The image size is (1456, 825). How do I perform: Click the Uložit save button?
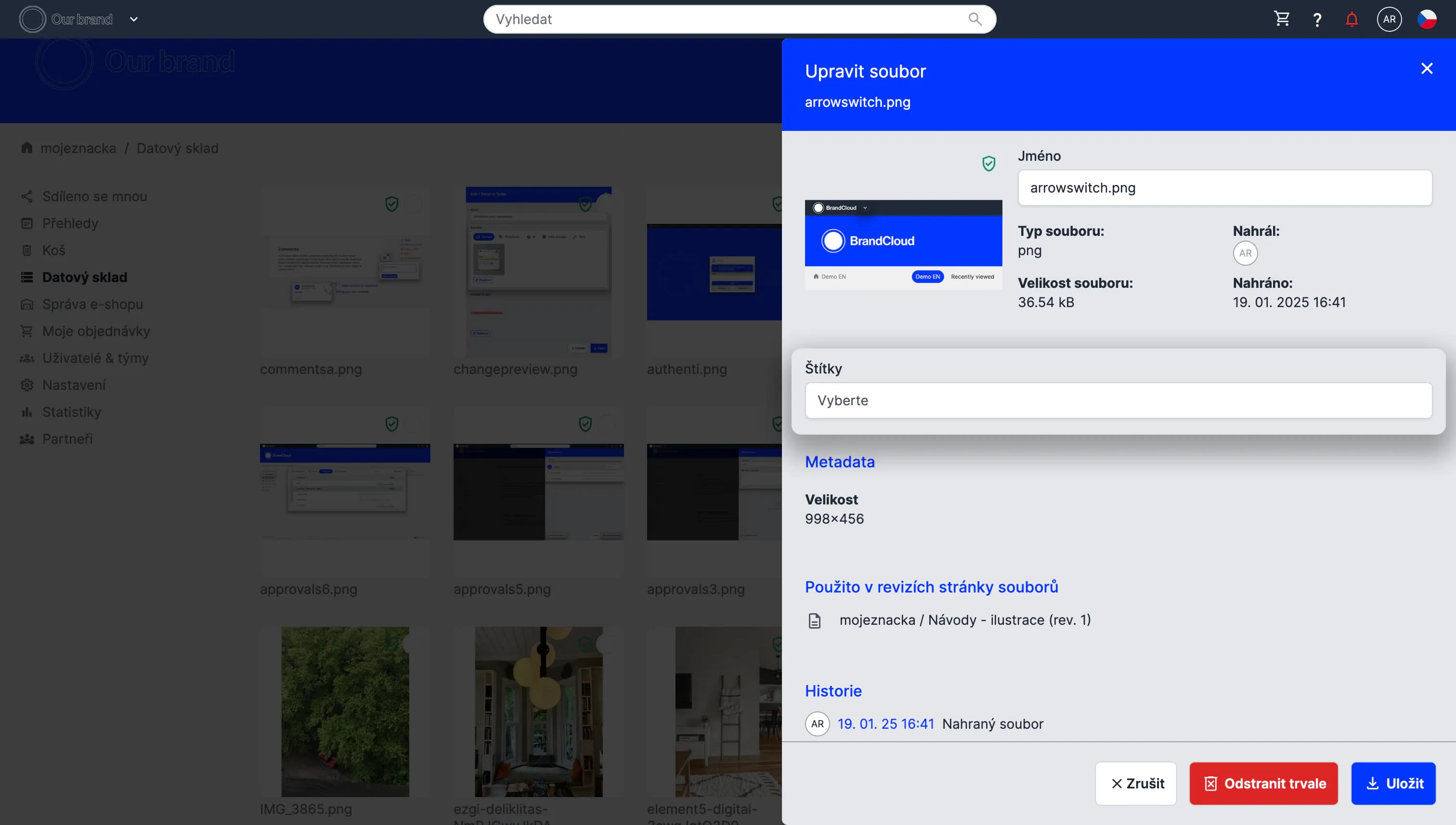1393,784
